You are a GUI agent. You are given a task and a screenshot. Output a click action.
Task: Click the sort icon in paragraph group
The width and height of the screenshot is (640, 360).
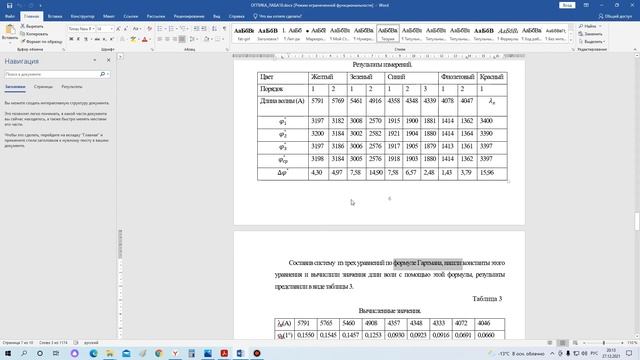(x=214, y=29)
